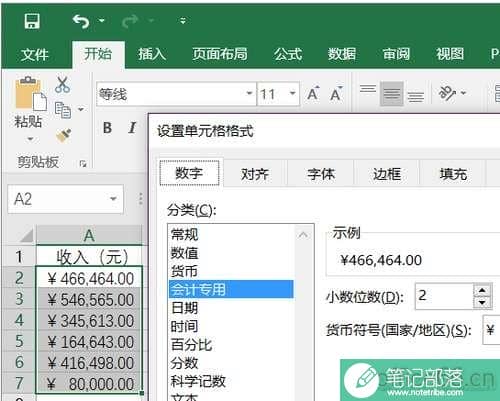Toggle Italic formatting
The width and height of the screenshot is (500, 401).
pyautogui.click(x=132, y=128)
